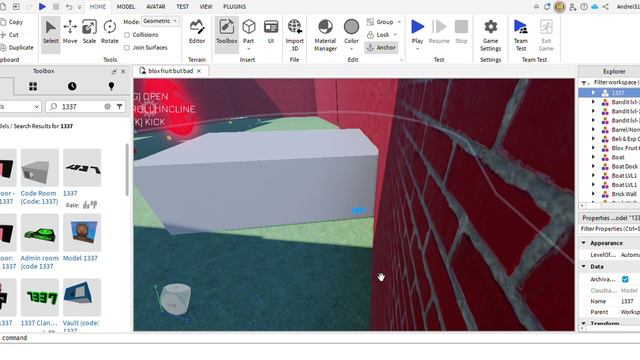Screen dimensions: 640x360
Task: Enable the Collisions checkbox
Action: pos(127,35)
